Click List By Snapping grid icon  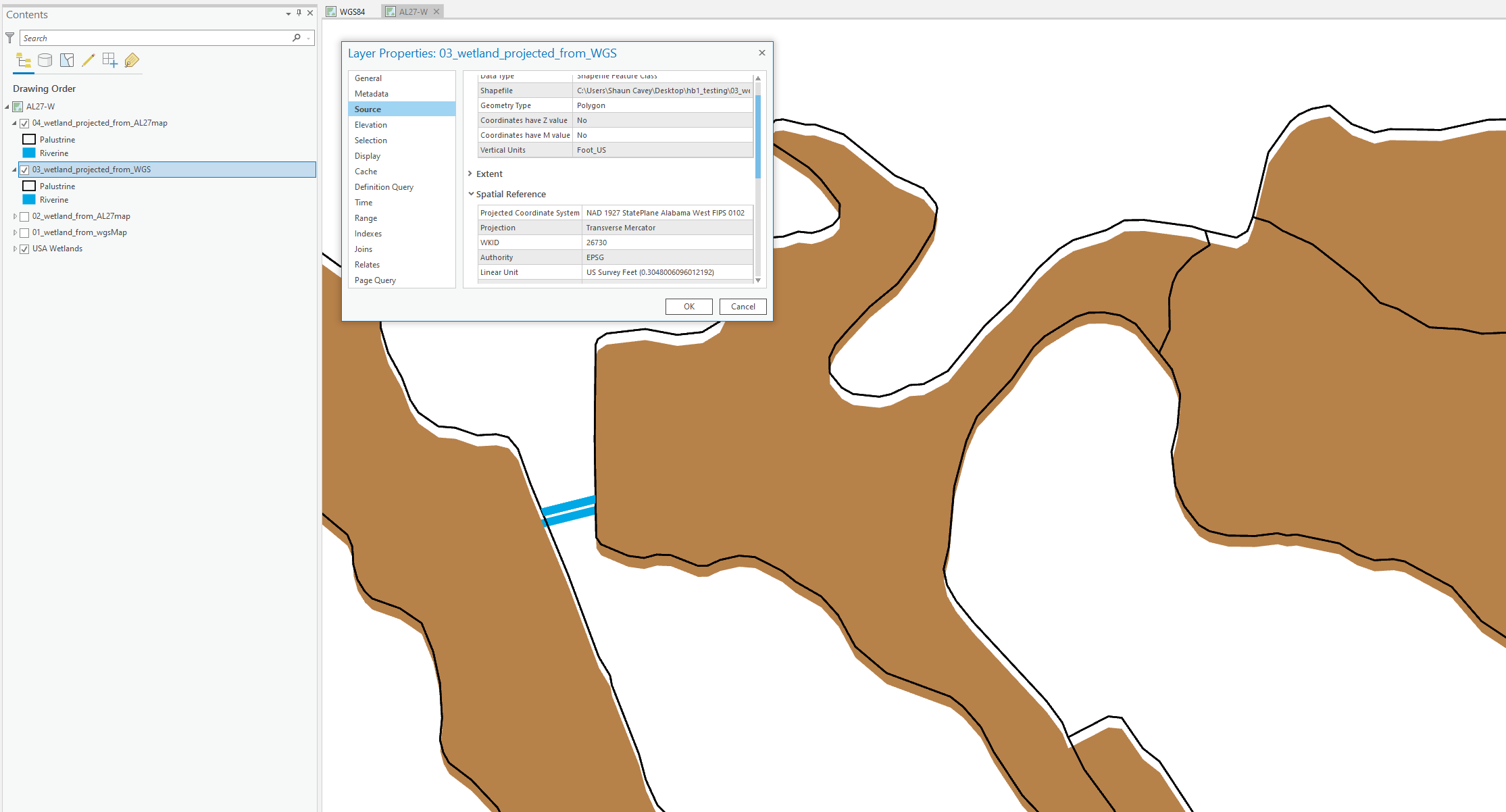point(109,61)
